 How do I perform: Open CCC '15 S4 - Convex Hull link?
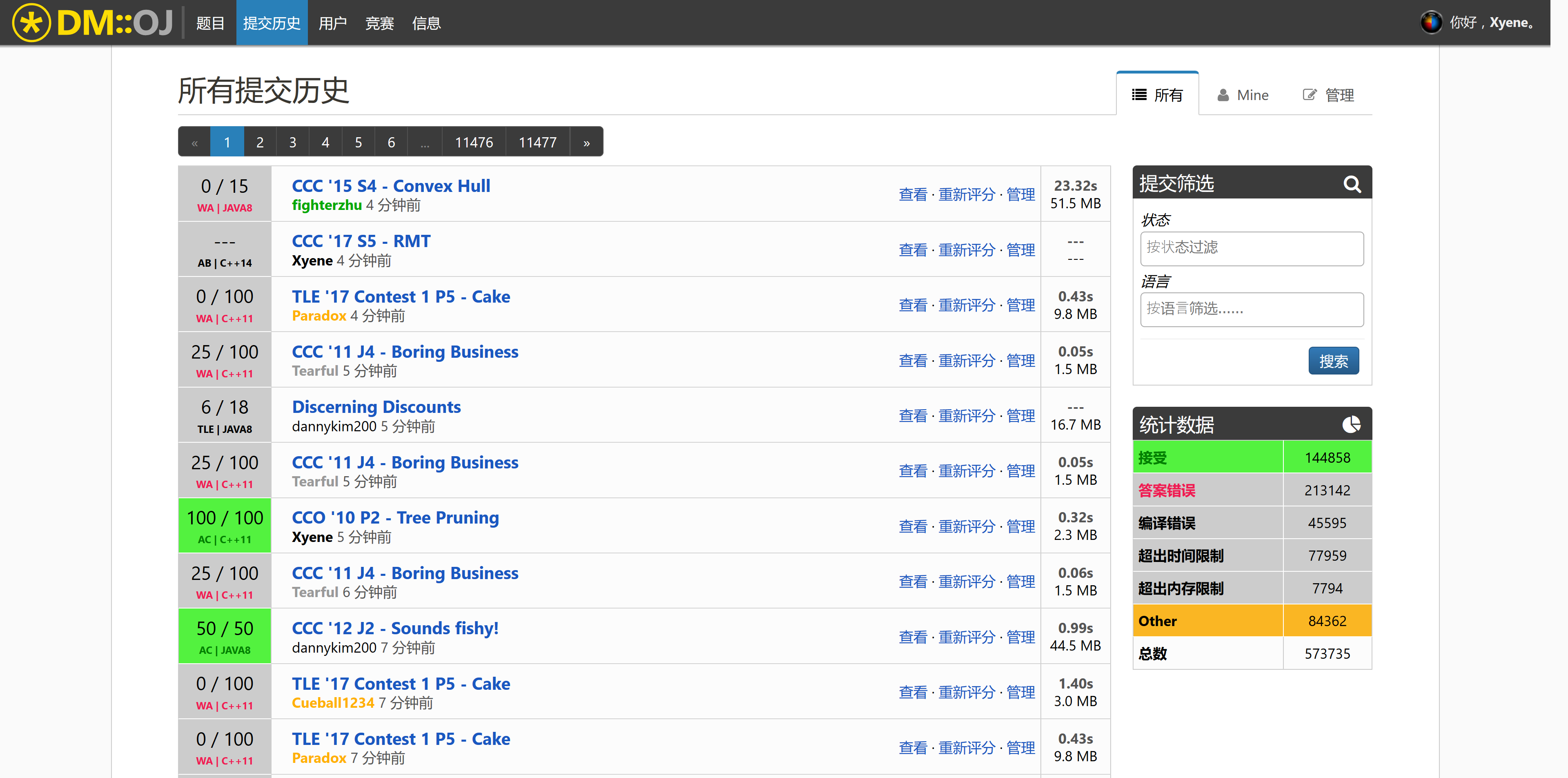point(391,186)
